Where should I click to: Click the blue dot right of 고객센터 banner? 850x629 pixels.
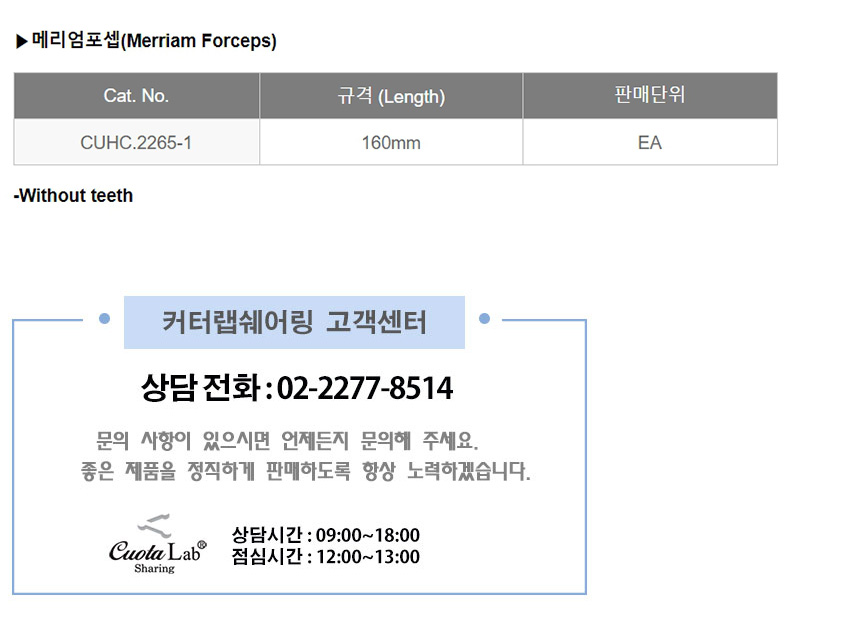click(x=484, y=320)
